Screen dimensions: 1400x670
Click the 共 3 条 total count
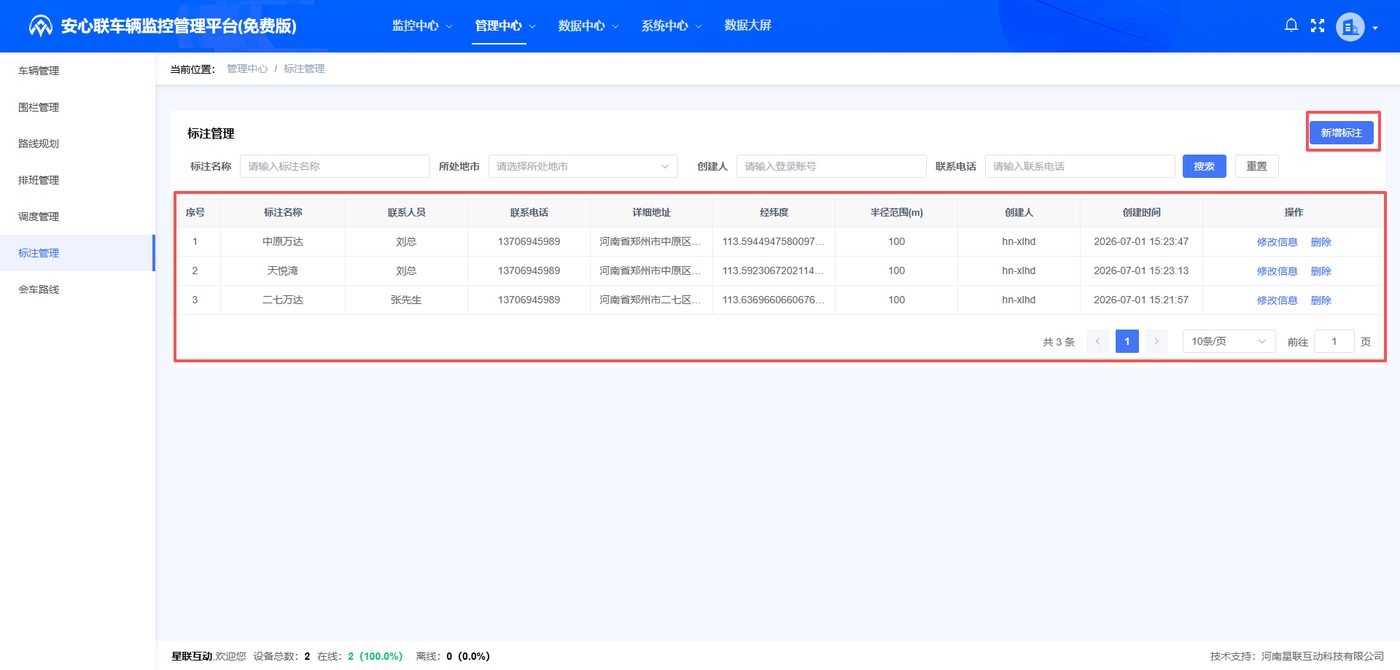pos(1058,342)
